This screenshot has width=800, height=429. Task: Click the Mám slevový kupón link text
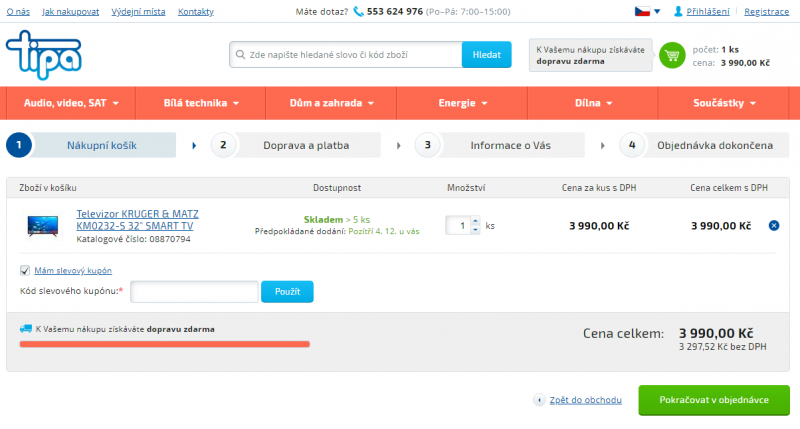point(73,270)
